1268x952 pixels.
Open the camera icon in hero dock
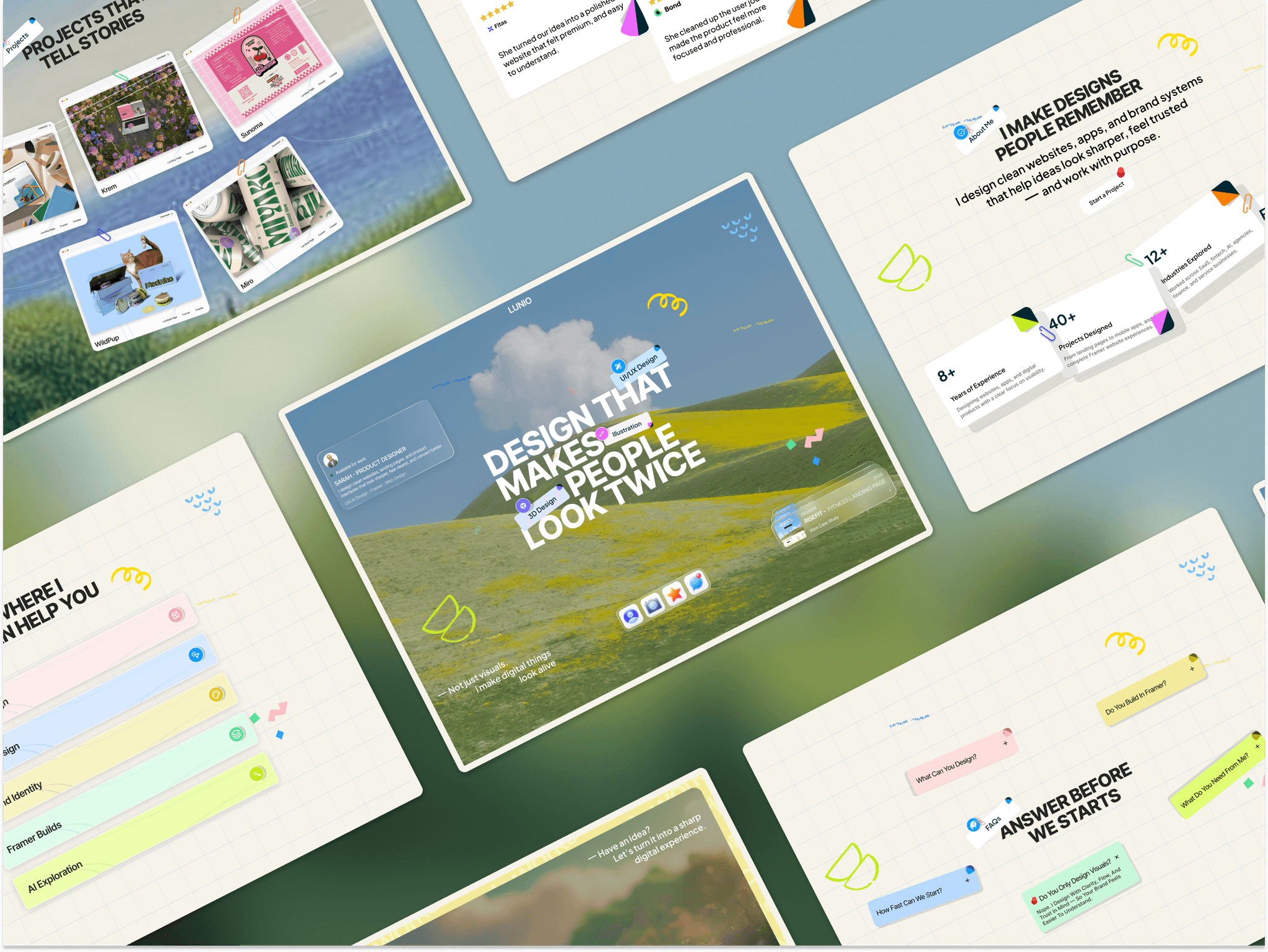click(x=653, y=605)
